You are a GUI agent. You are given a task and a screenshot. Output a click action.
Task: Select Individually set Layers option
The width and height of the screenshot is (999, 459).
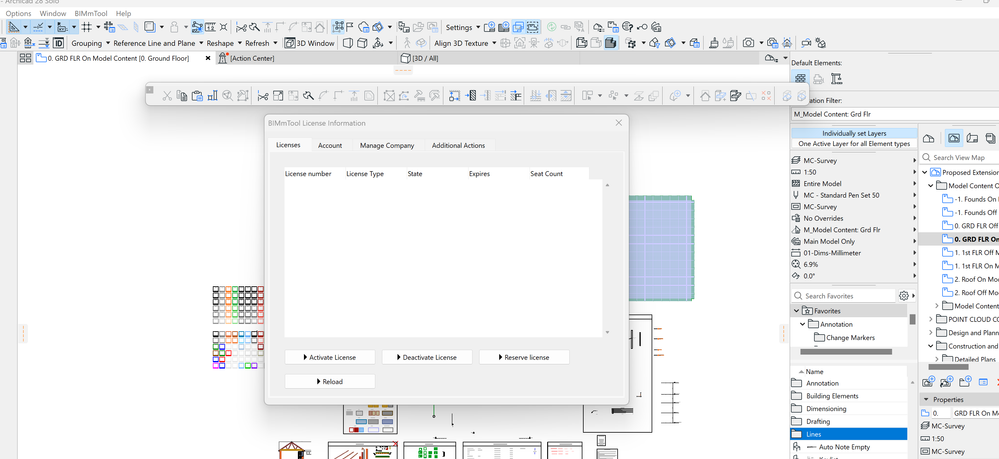point(853,133)
